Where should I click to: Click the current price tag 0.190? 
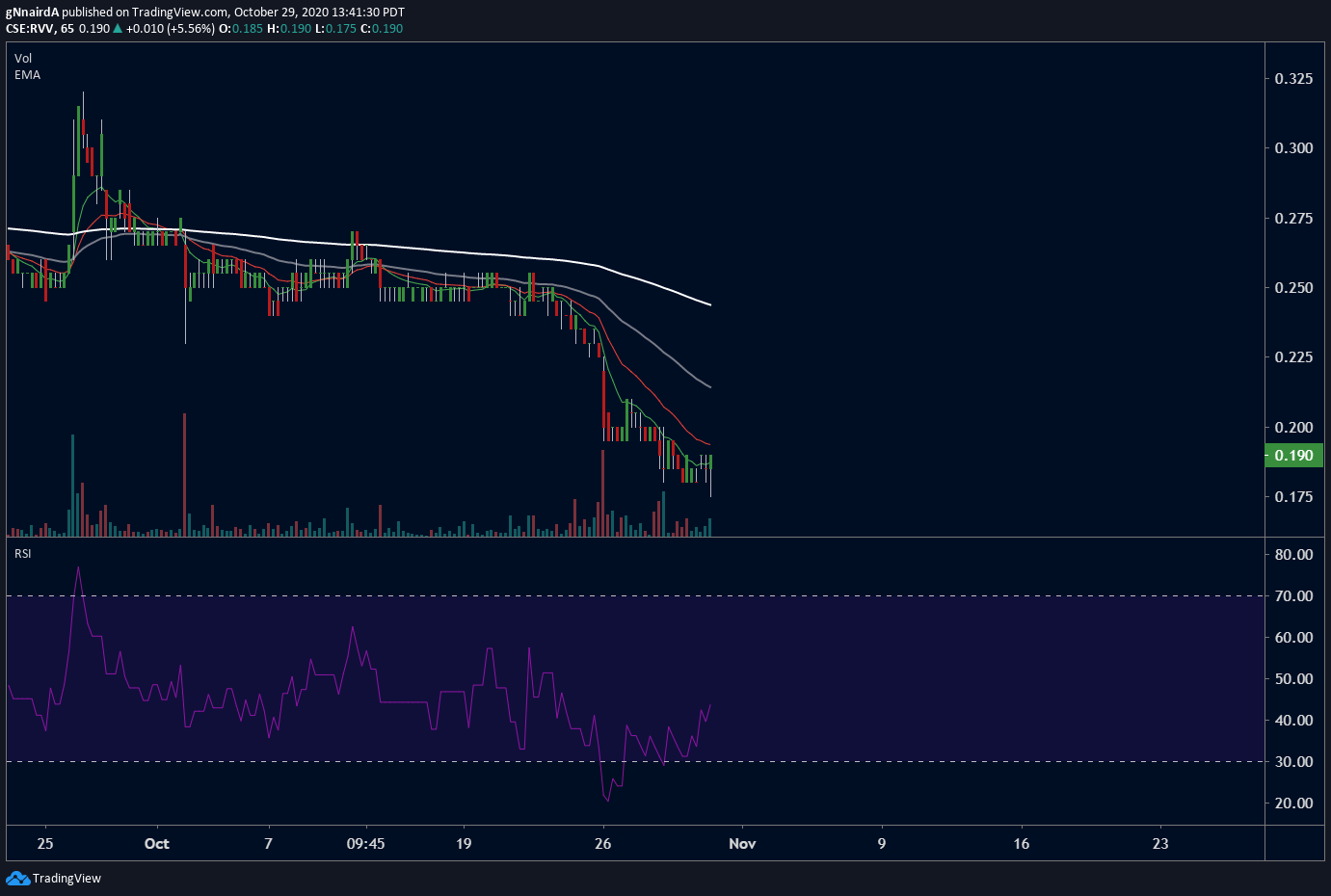1293,455
